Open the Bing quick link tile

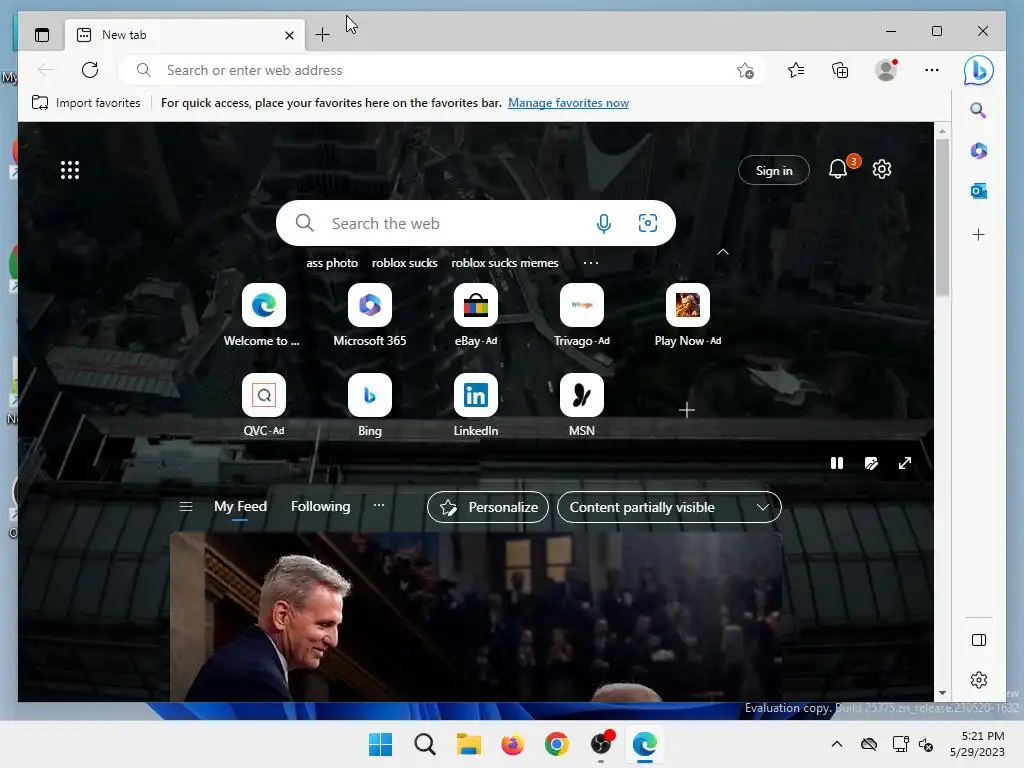coord(370,406)
